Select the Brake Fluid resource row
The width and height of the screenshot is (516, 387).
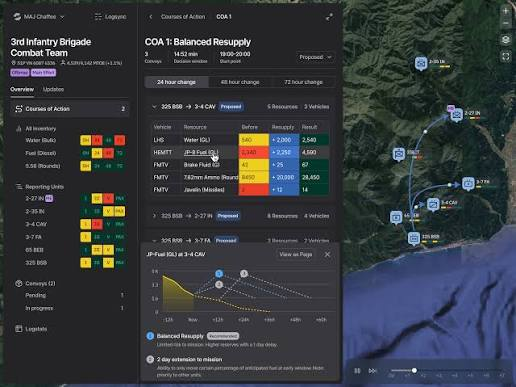(240, 165)
